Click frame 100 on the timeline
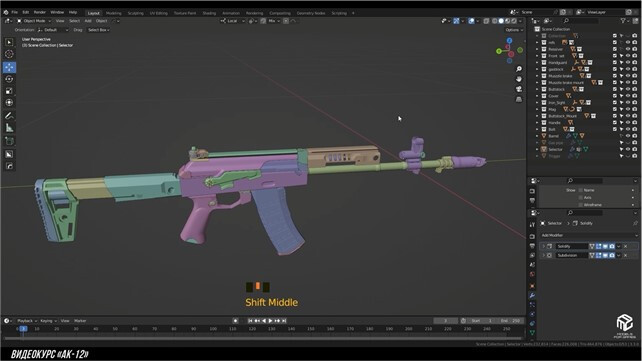This screenshot has height=361, width=642. click(213, 329)
